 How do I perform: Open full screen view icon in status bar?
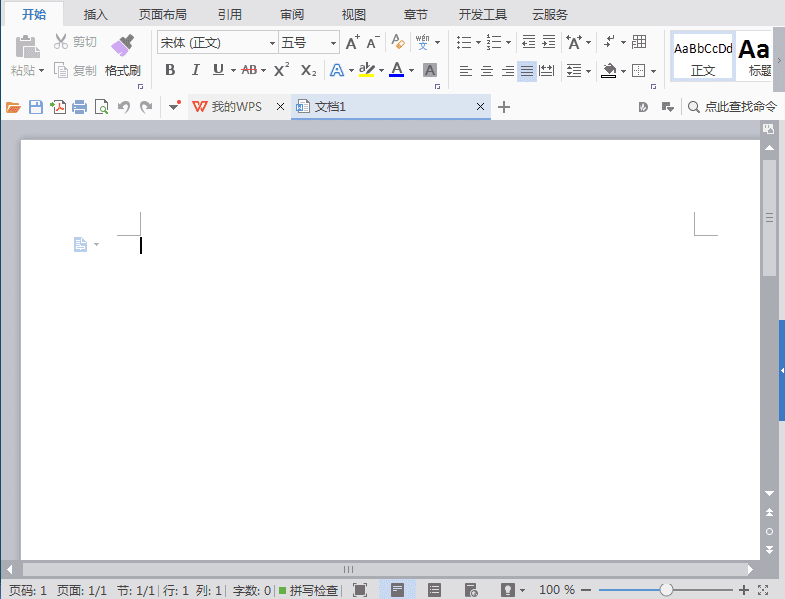360,590
